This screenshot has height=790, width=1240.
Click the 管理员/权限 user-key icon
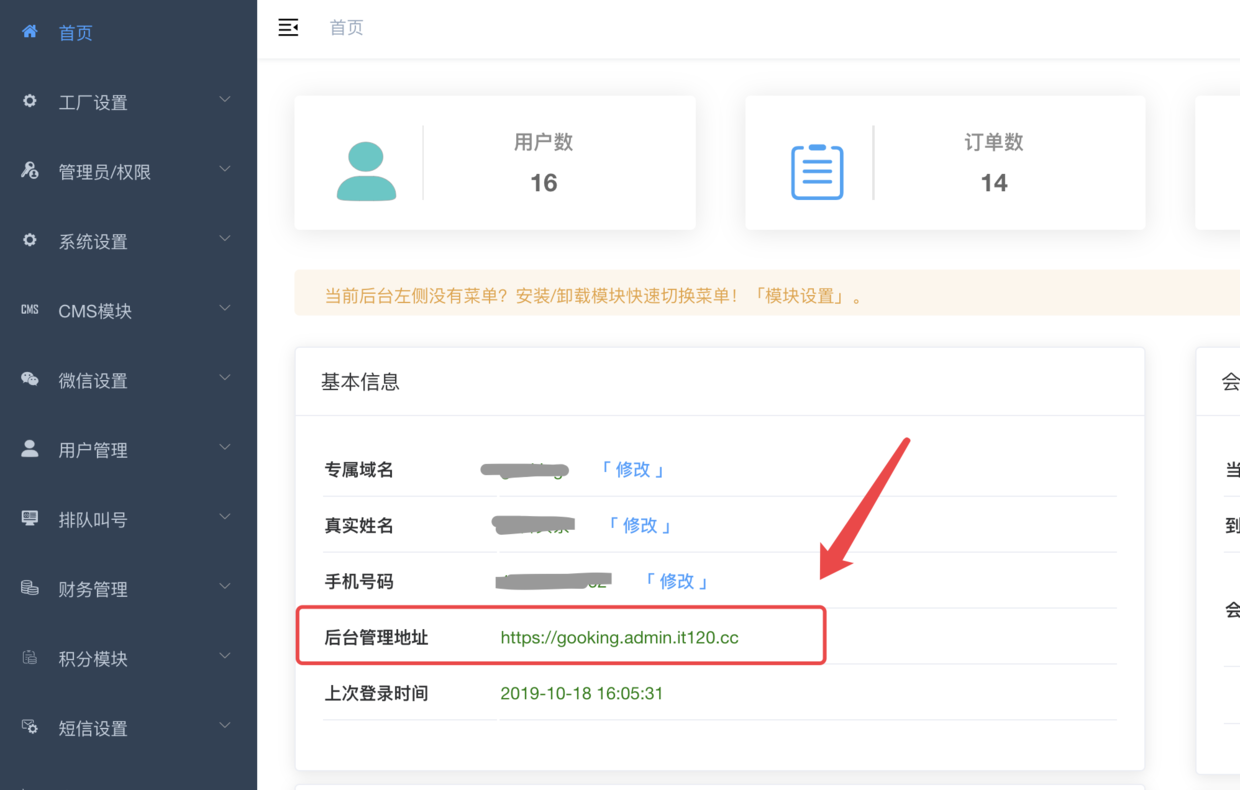coord(30,170)
